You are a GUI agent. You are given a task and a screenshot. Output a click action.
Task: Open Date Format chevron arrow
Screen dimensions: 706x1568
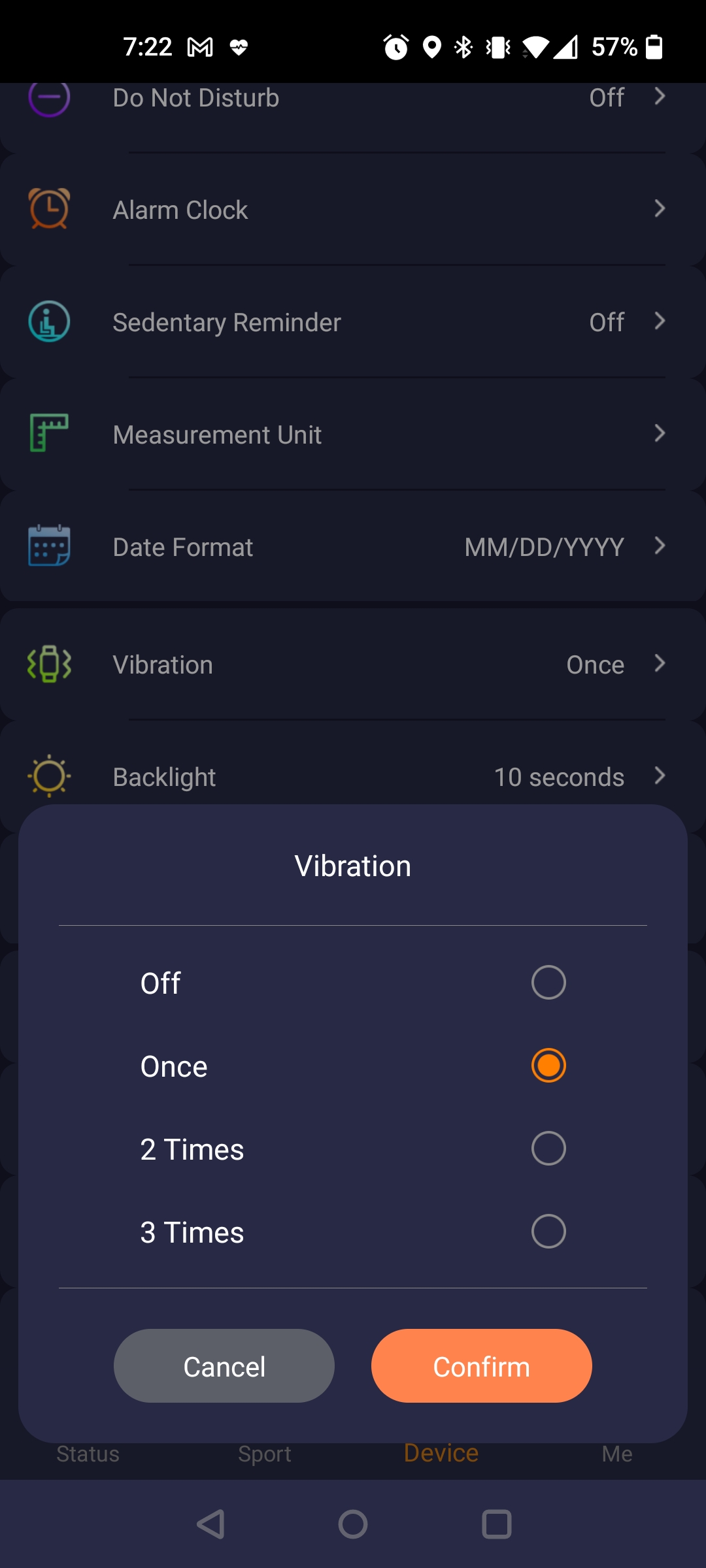660,546
